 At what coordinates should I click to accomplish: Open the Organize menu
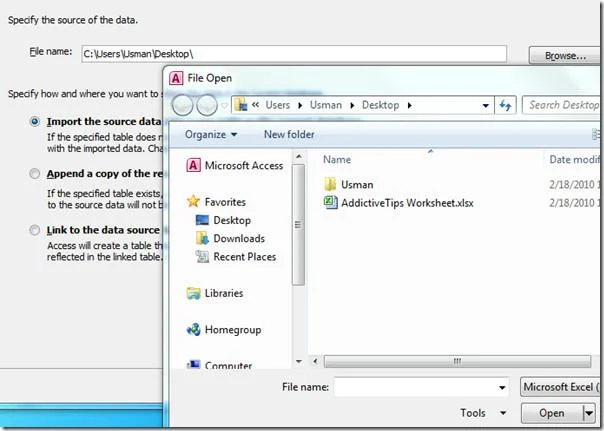point(211,134)
